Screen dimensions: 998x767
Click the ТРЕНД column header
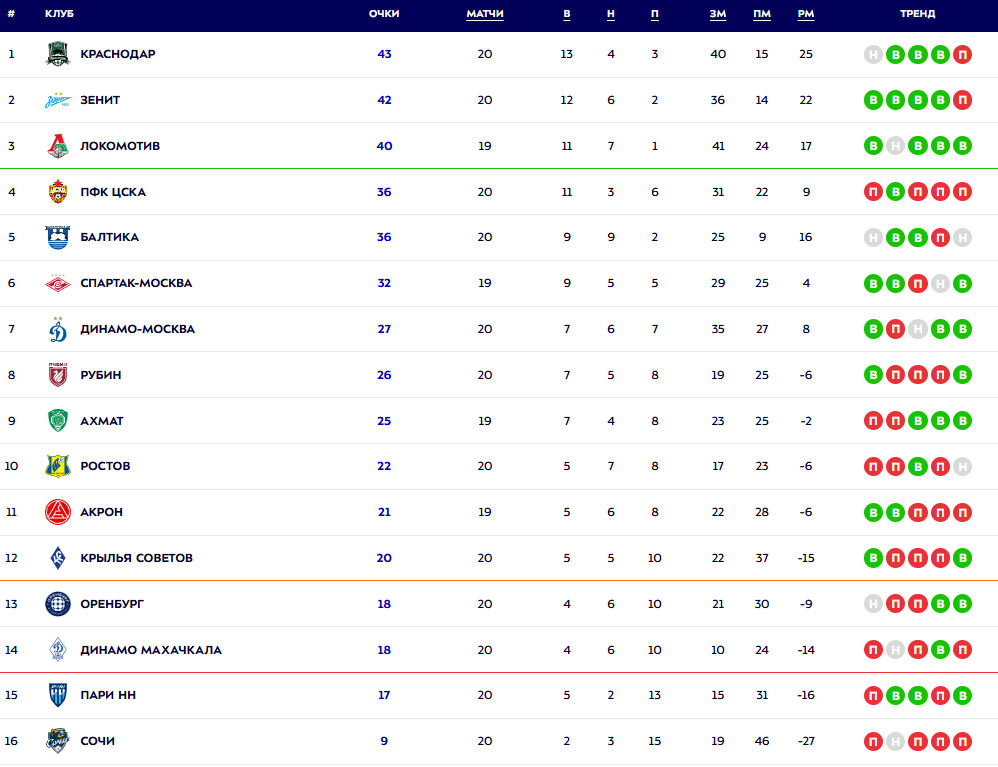(x=917, y=14)
